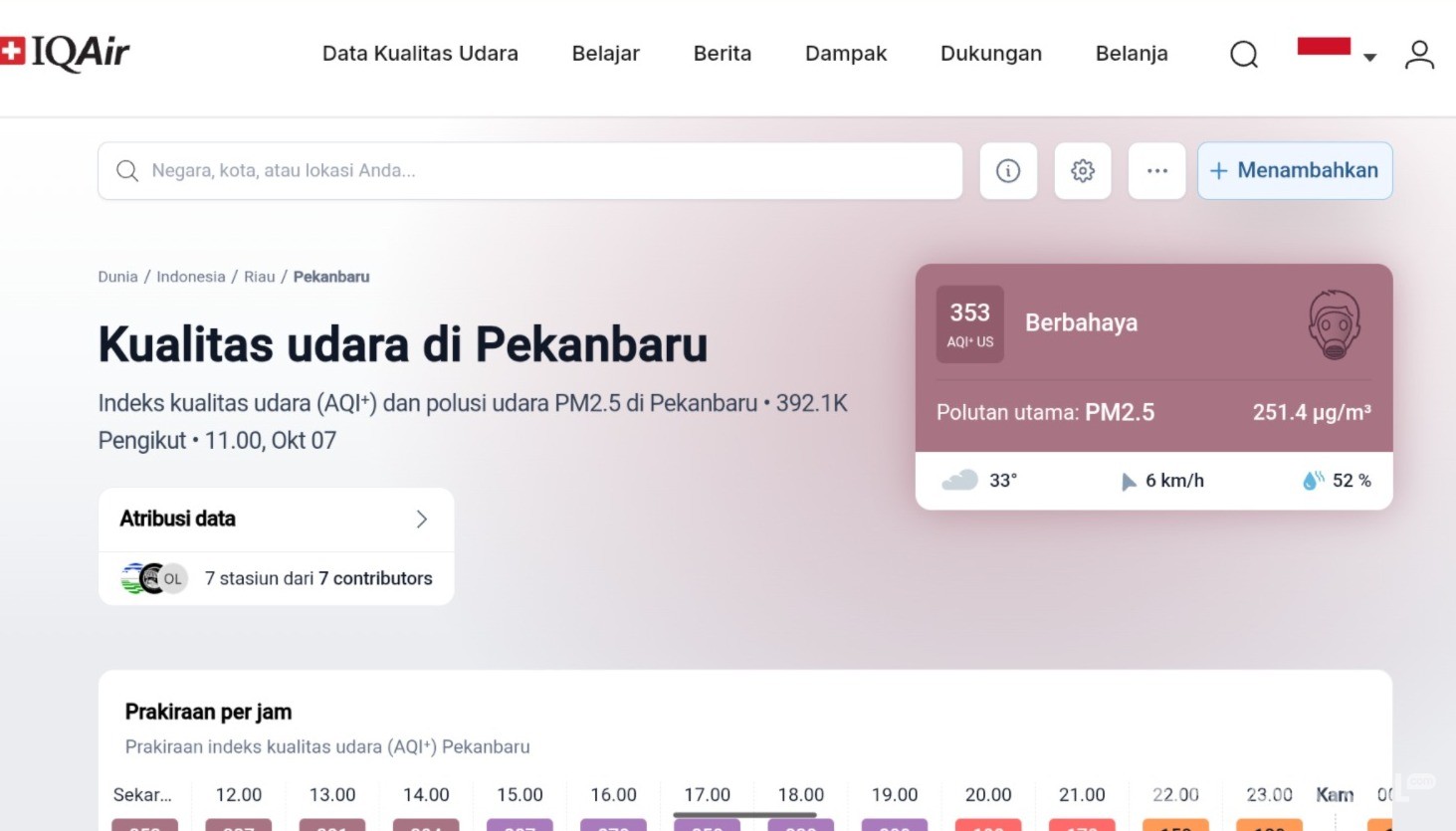Go to Riau breadcrumb link
The height and width of the screenshot is (831, 1456).
(x=260, y=277)
